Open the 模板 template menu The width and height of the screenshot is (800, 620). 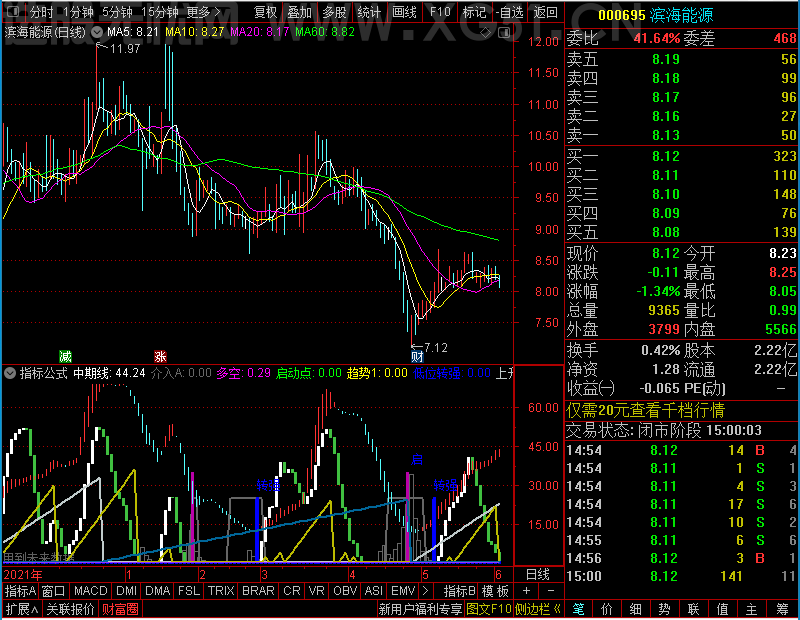[495, 591]
